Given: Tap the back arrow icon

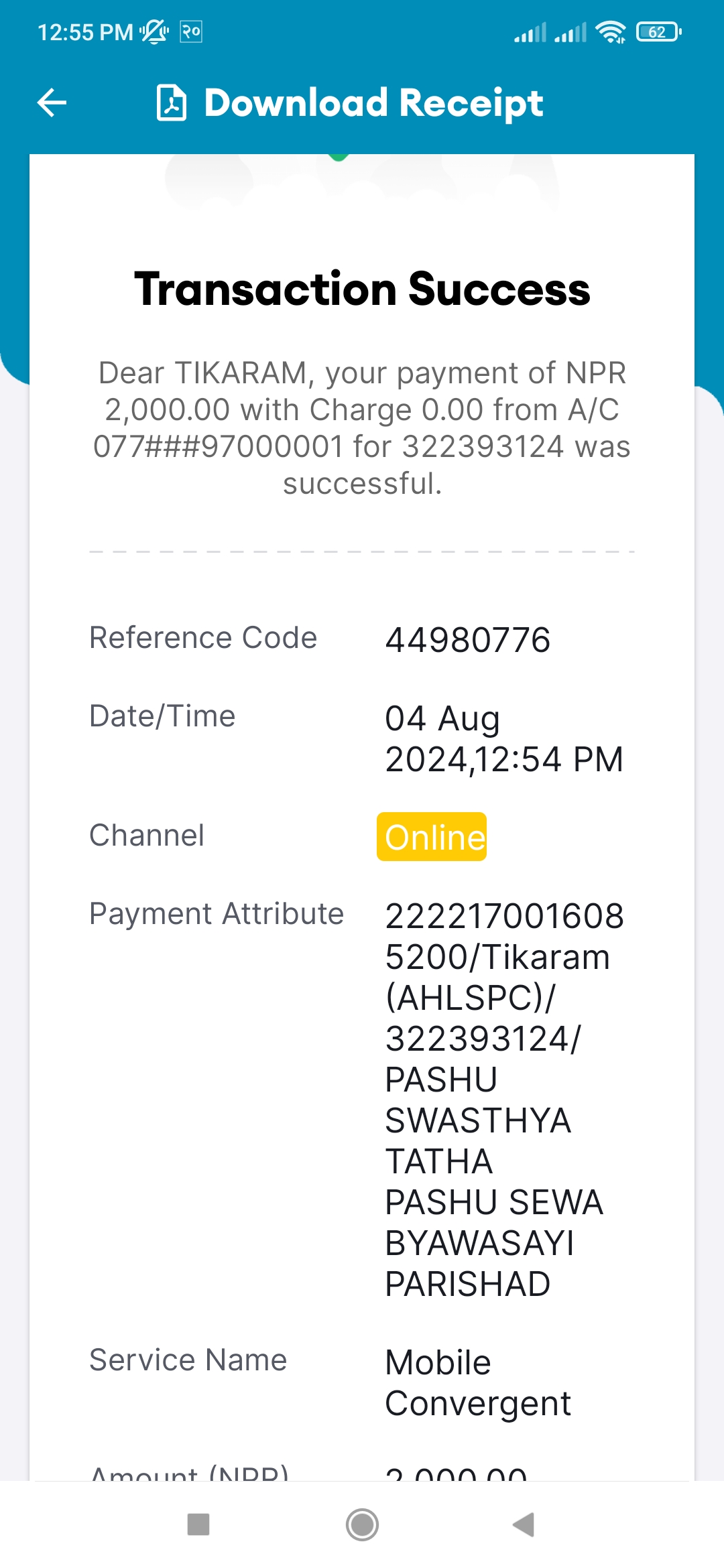Looking at the screenshot, I should click(52, 103).
